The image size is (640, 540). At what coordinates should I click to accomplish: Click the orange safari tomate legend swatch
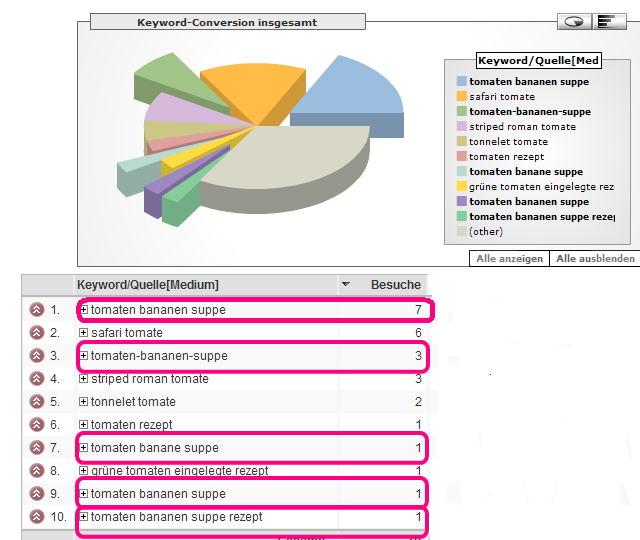461,97
